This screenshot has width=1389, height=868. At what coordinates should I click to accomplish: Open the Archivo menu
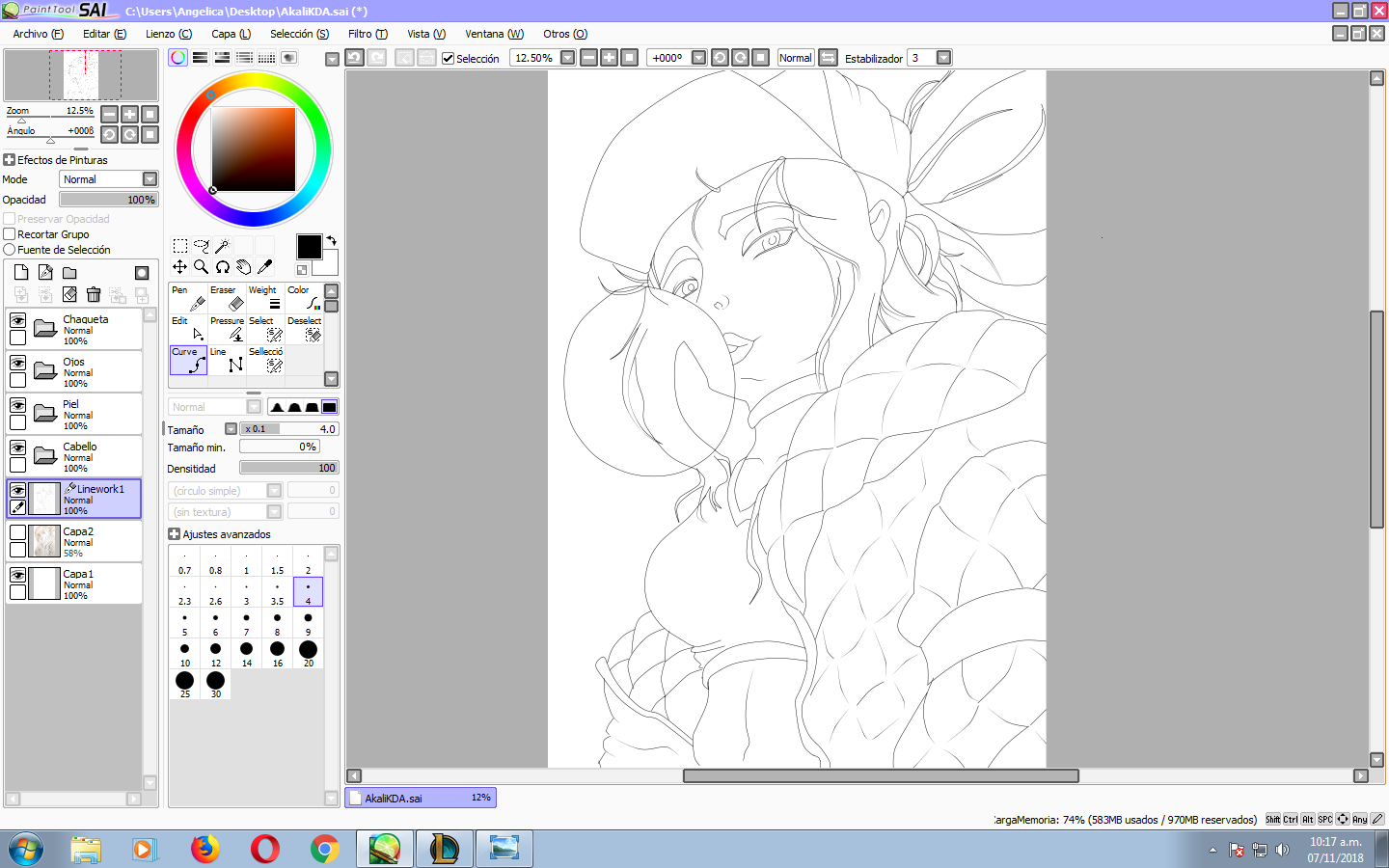[x=39, y=34]
